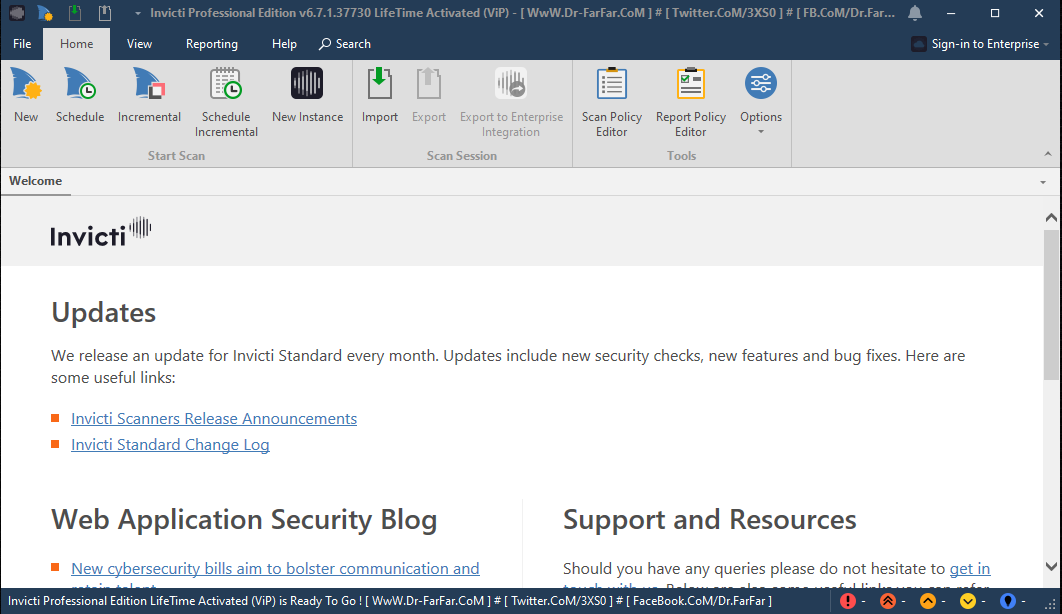
Task: Open the document tab list dropdown arrow
Action: click(1043, 182)
